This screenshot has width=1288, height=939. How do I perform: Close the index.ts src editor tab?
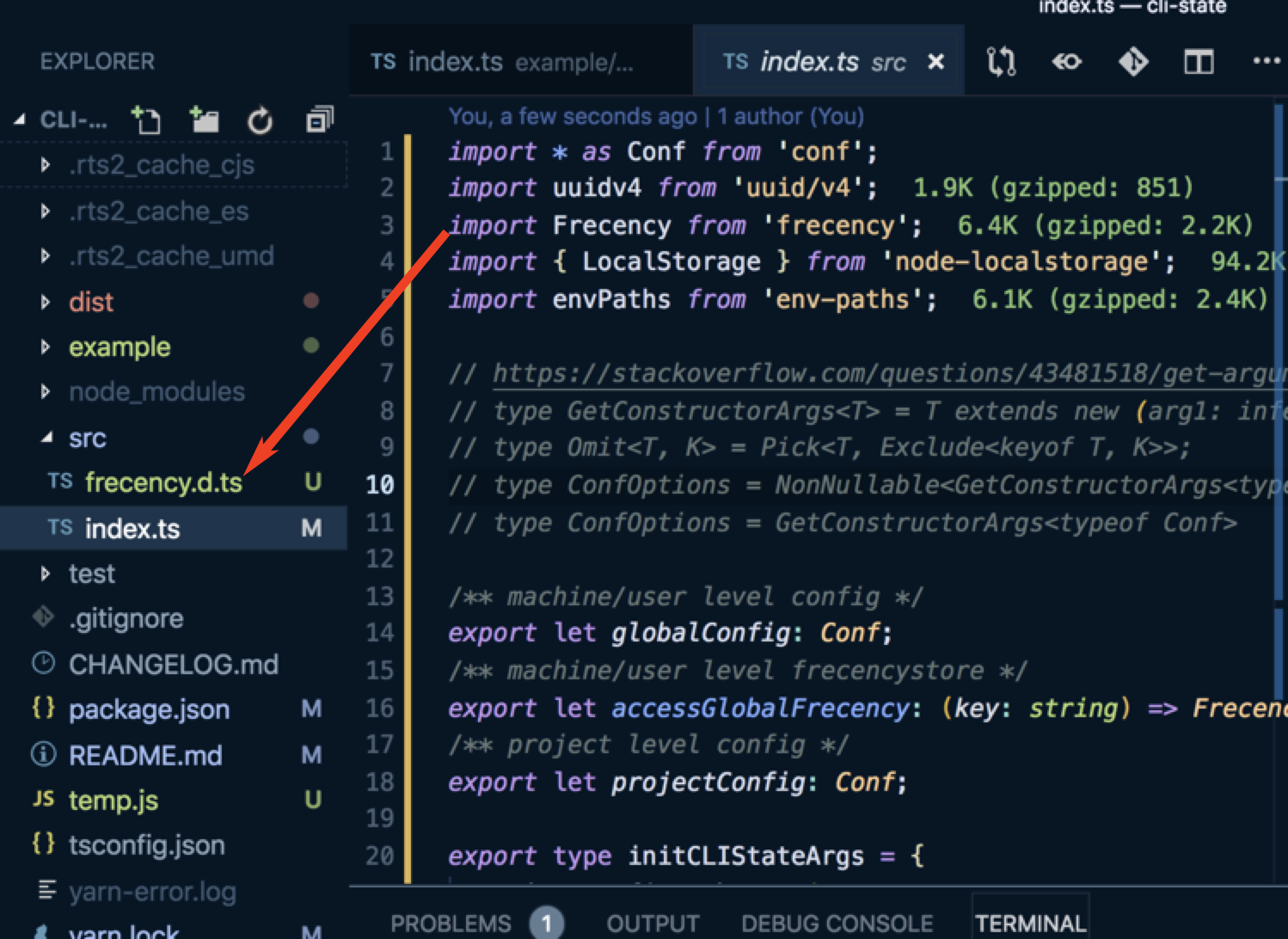[x=936, y=61]
